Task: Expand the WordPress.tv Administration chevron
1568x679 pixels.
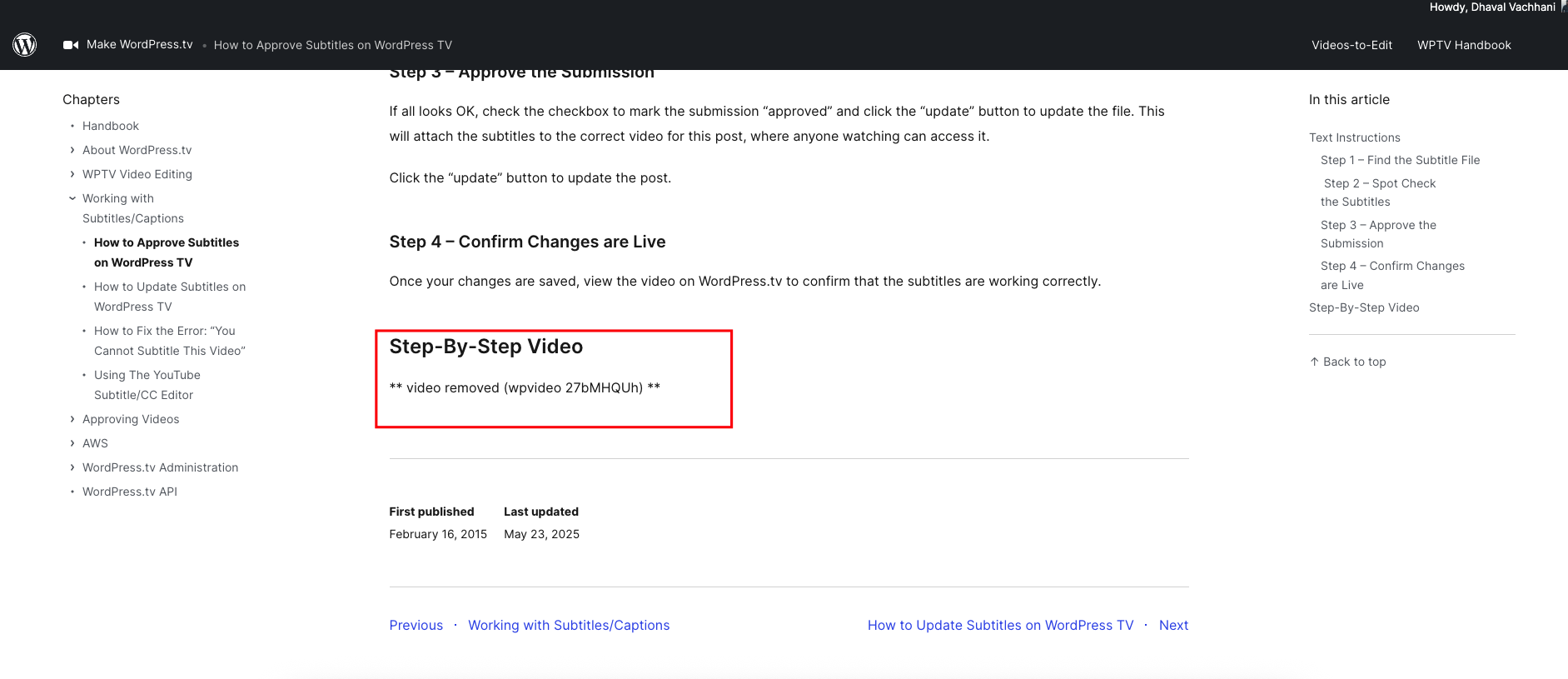Action: click(x=72, y=467)
